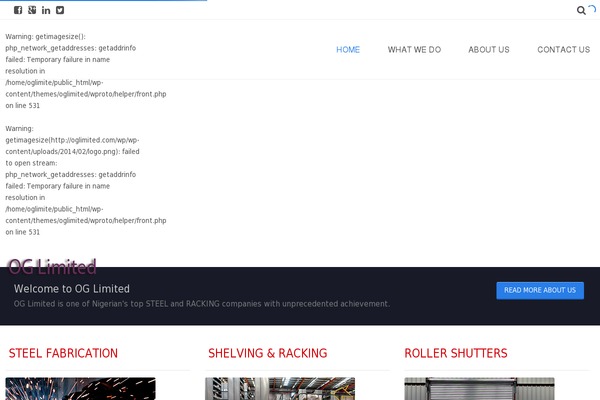The width and height of the screenshot is (600, 400).
Task: Open the Twitter social icon
Action: tap(60, 10)
